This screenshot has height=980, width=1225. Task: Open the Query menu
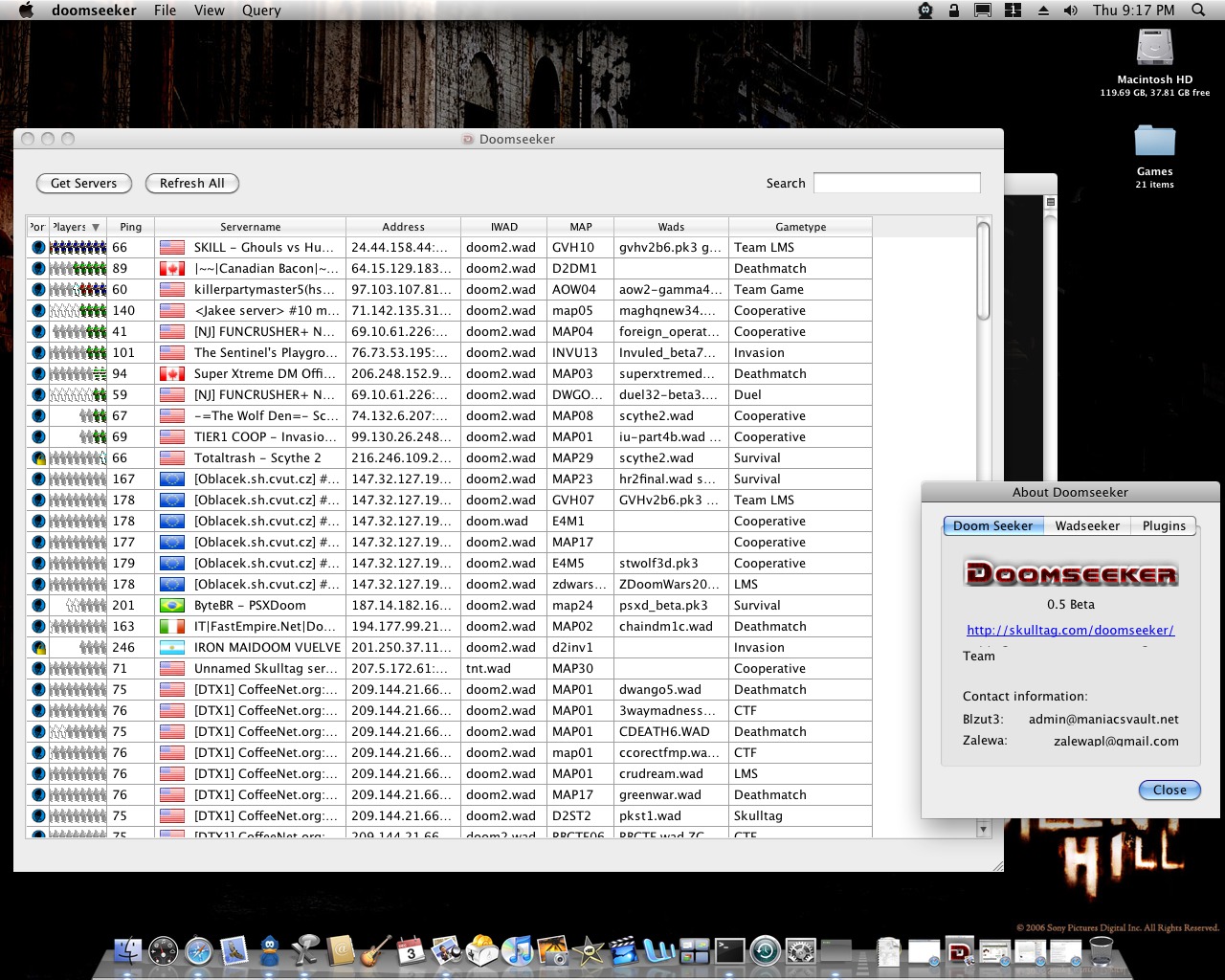[x=260, y=11]
